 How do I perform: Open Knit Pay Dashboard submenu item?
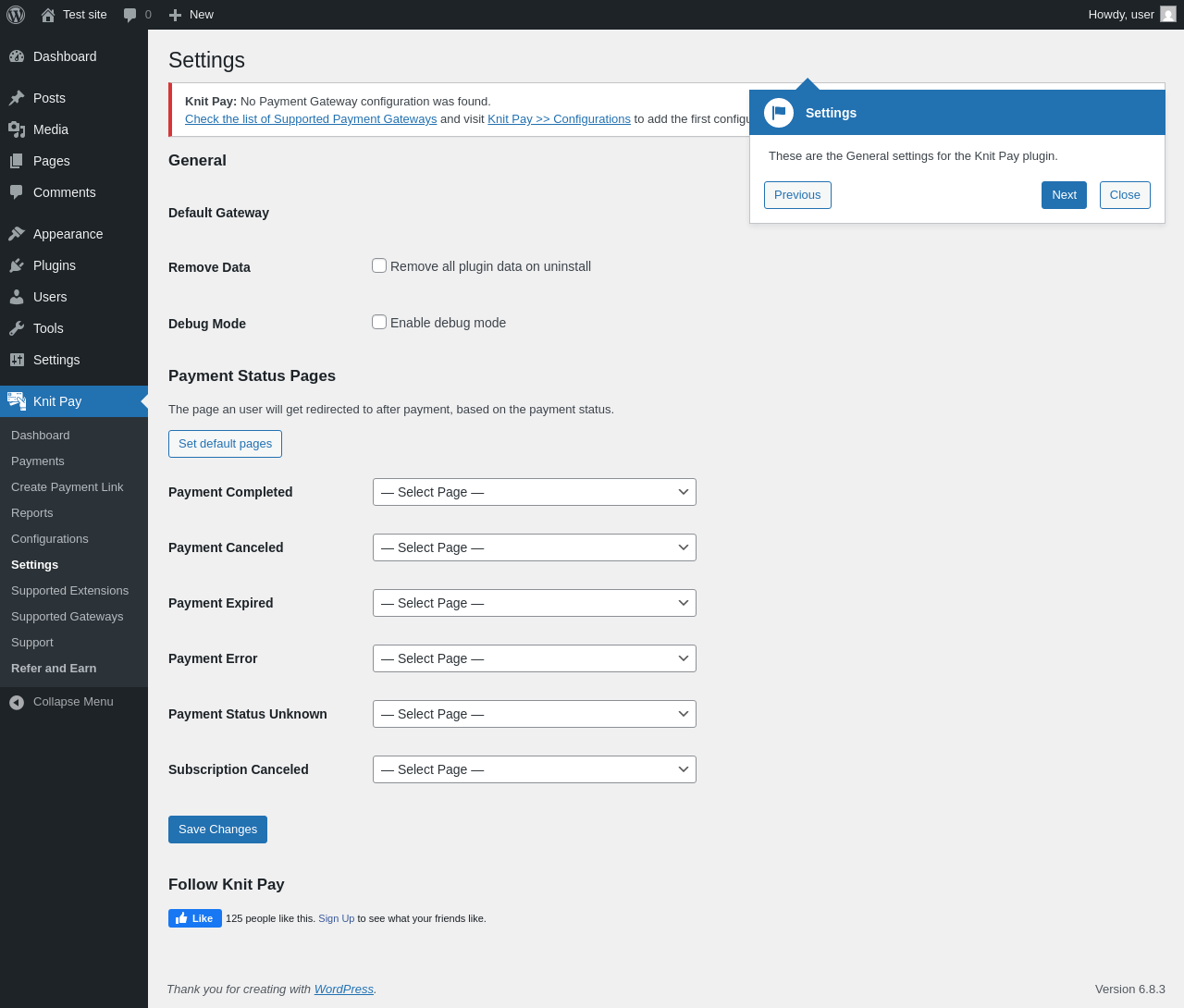click(x=41, y=436)
